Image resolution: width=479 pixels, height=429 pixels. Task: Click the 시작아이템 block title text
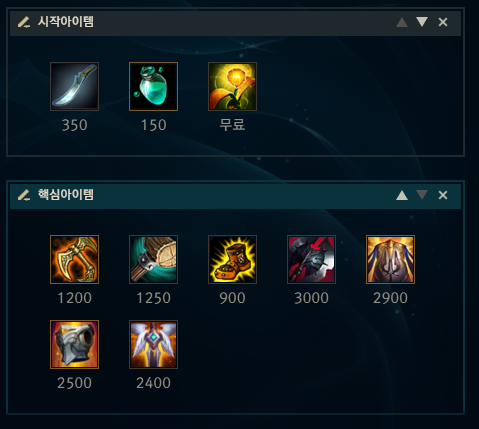[66, 22]
